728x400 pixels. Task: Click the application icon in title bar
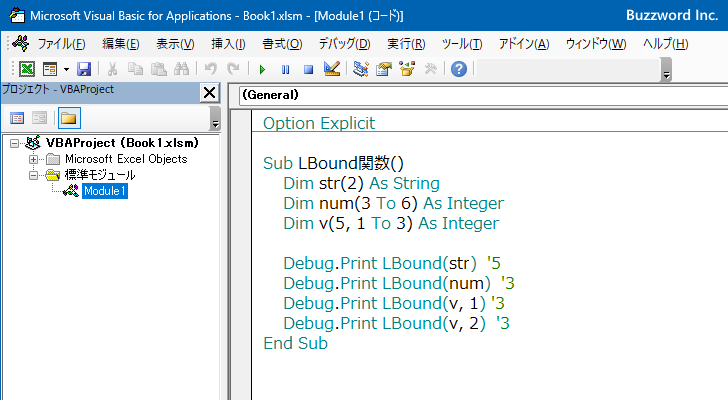click(x=17, y=15)
